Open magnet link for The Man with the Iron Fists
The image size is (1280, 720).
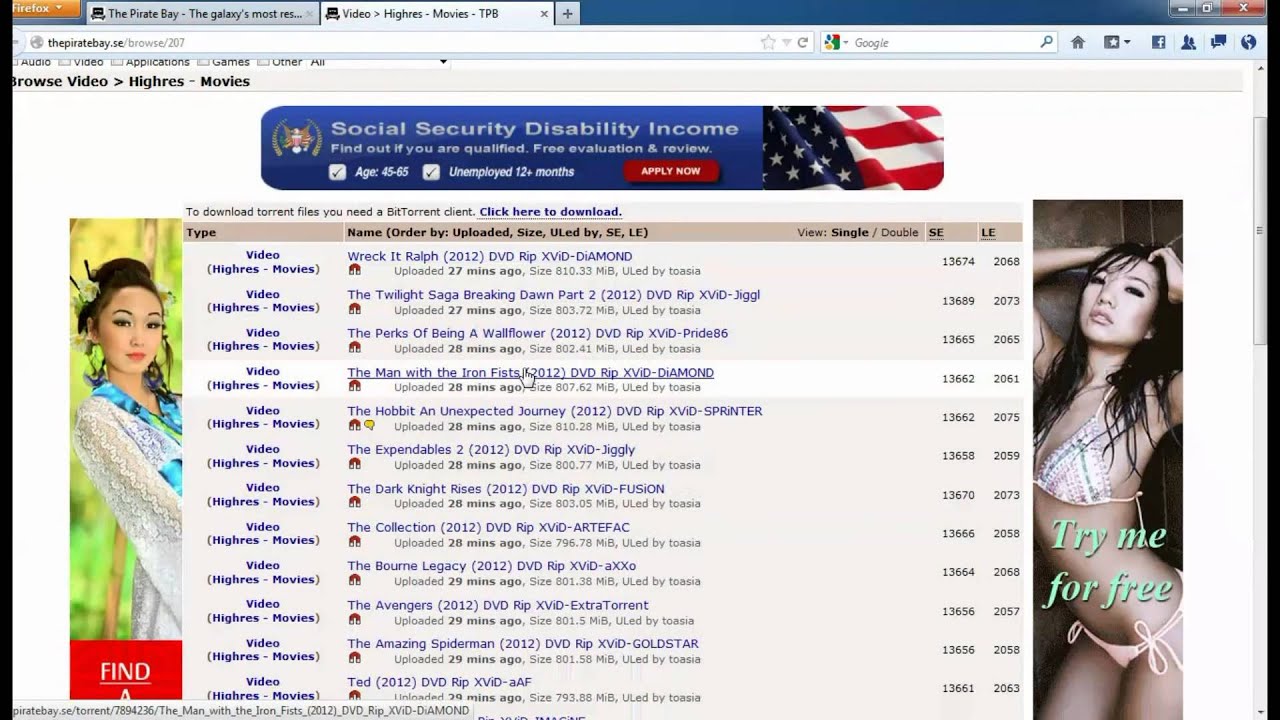point(354,387)
